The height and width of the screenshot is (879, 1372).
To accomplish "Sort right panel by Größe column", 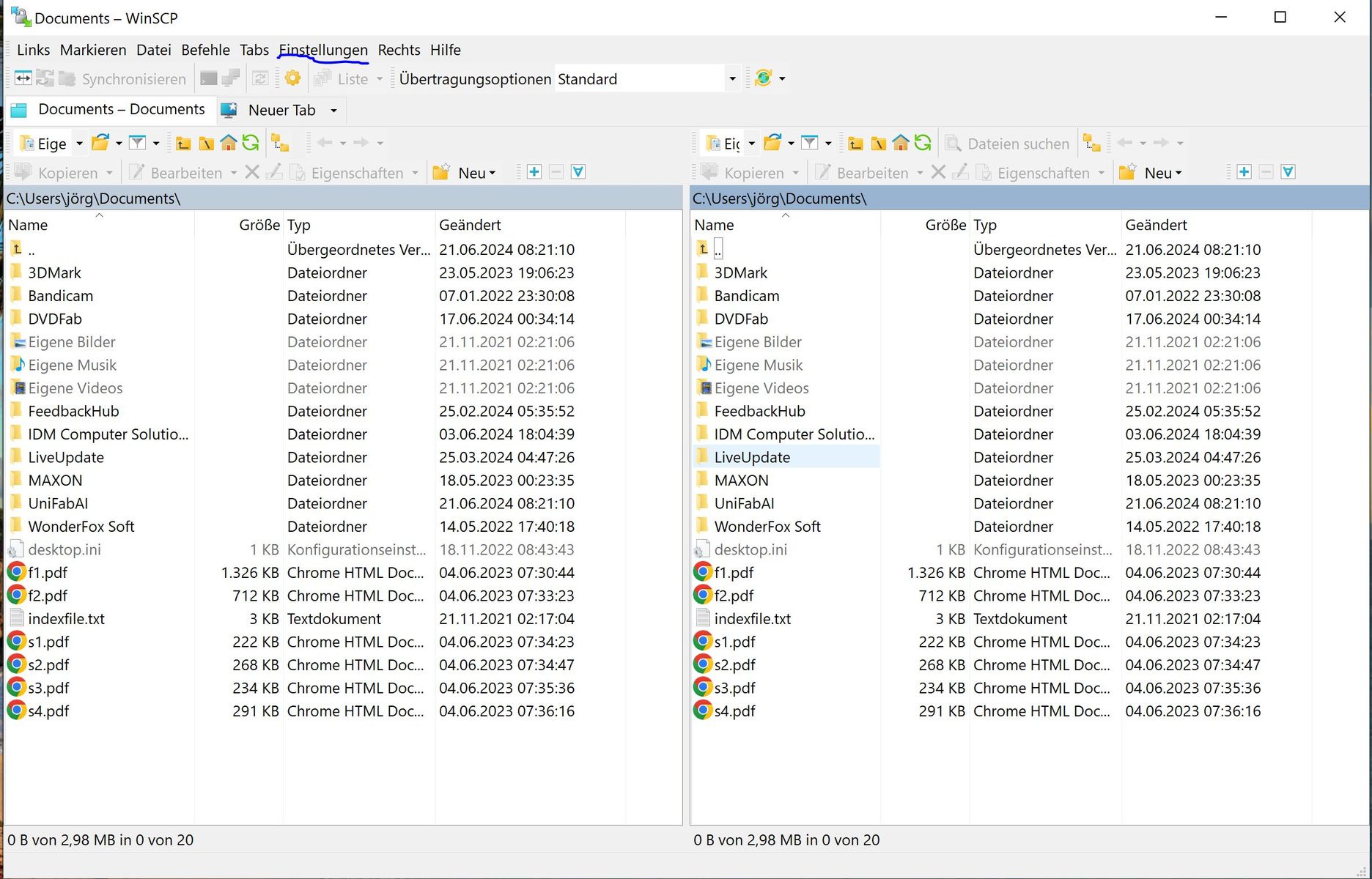I will 926,225.
